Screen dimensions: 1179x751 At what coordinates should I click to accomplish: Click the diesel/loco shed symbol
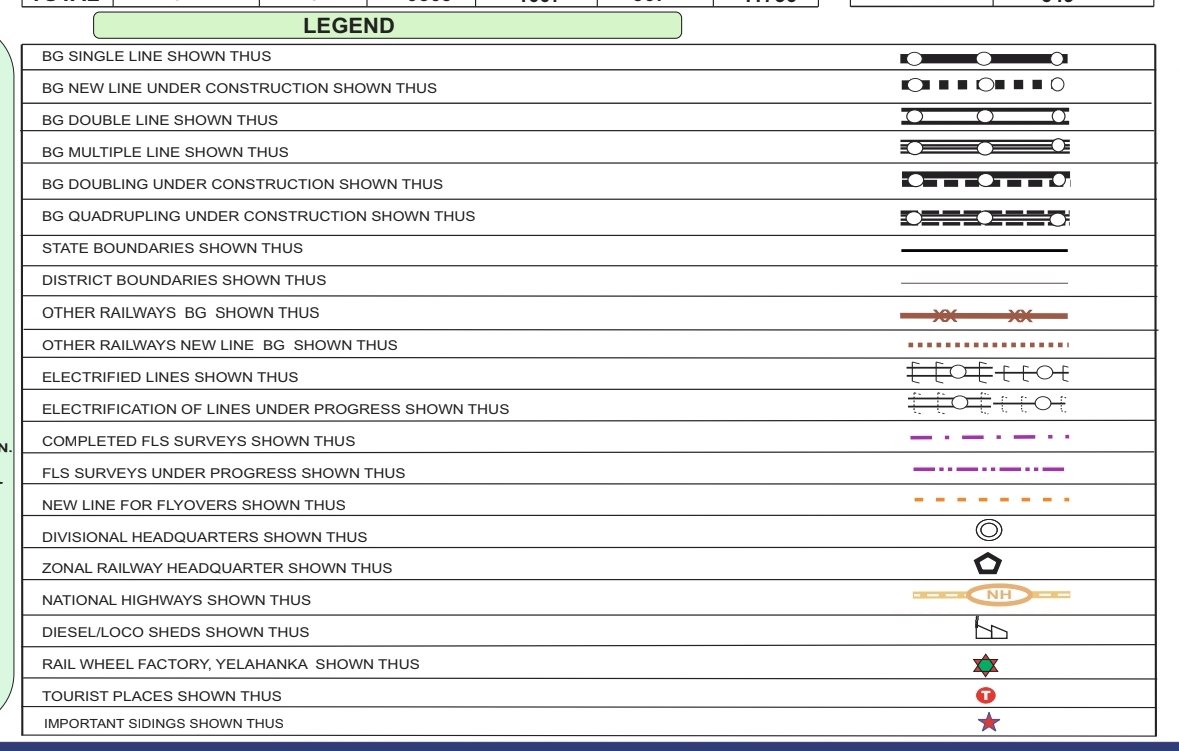click(x=990, y=628)
